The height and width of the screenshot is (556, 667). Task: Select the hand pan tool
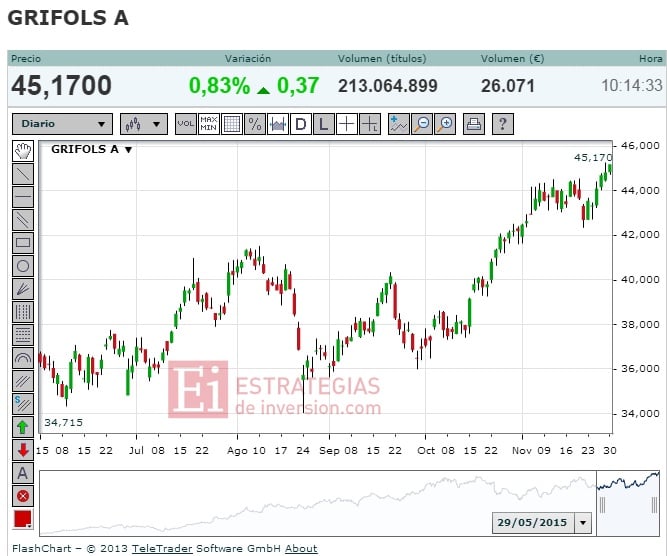point(23,151)
